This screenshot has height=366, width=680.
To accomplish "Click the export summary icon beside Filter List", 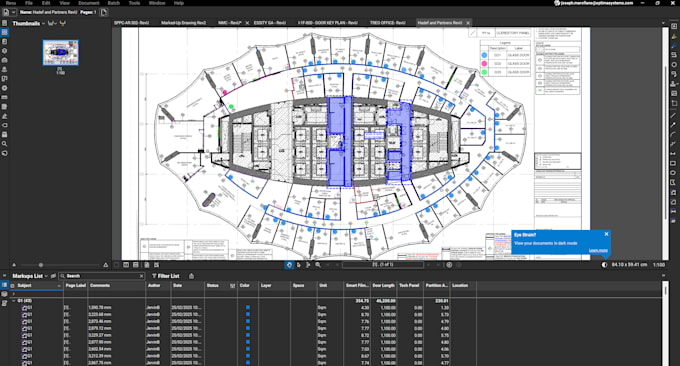I will [x=191, y=276].
